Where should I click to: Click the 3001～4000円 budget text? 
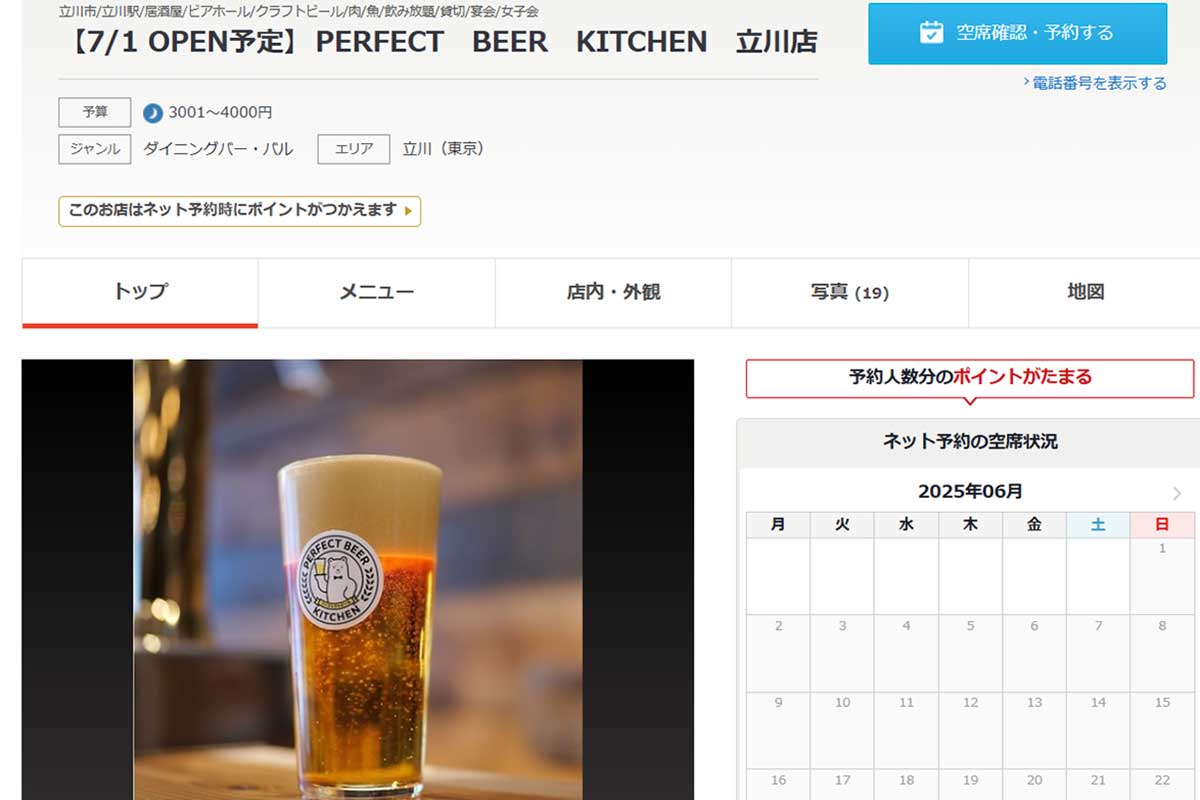pyautogui.click(x=220, y=113)
